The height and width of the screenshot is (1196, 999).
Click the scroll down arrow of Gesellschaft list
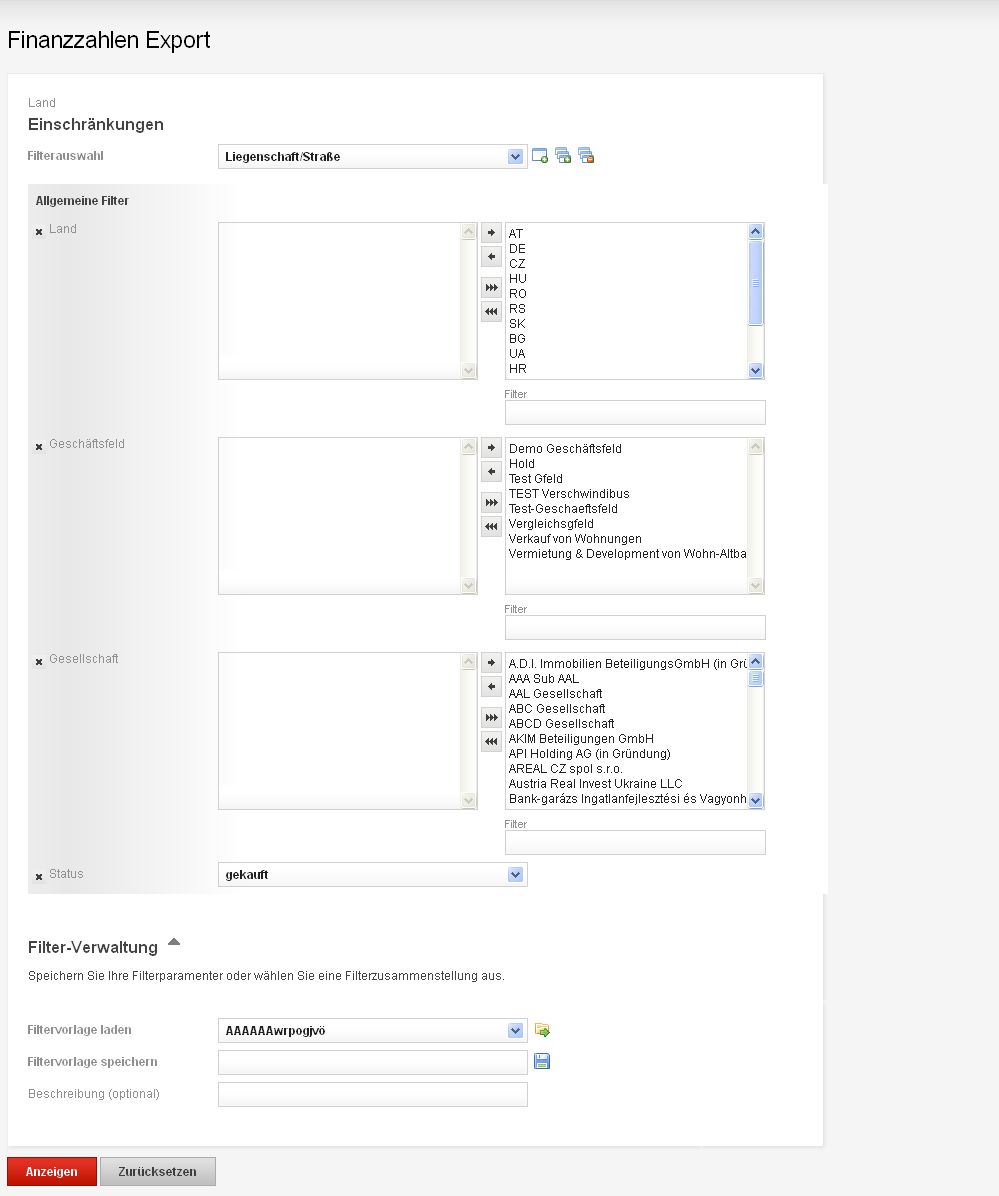pyautogui.click(x=756, y=800)
